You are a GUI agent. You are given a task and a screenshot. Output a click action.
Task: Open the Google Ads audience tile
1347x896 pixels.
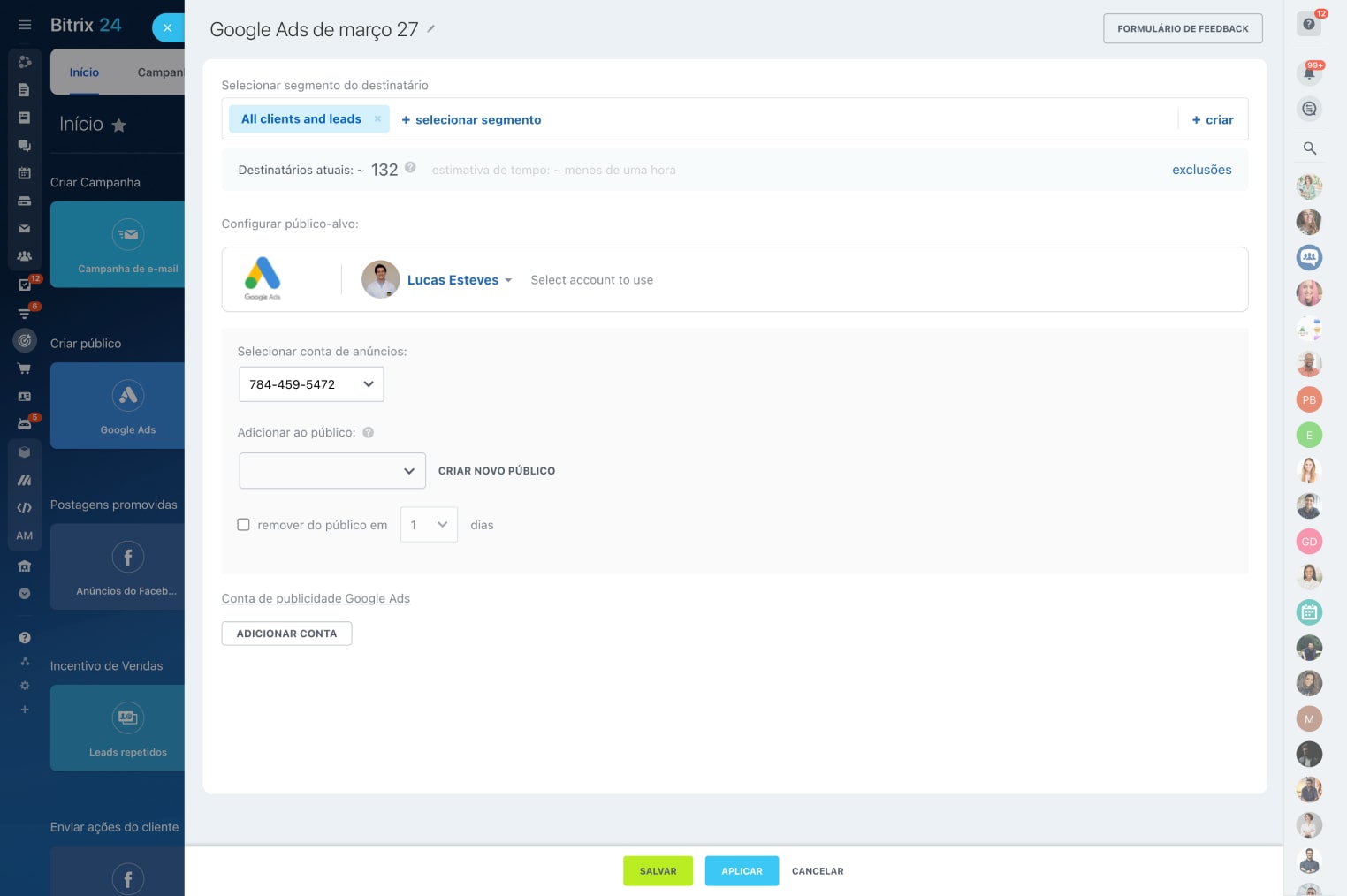click(127, 406)
